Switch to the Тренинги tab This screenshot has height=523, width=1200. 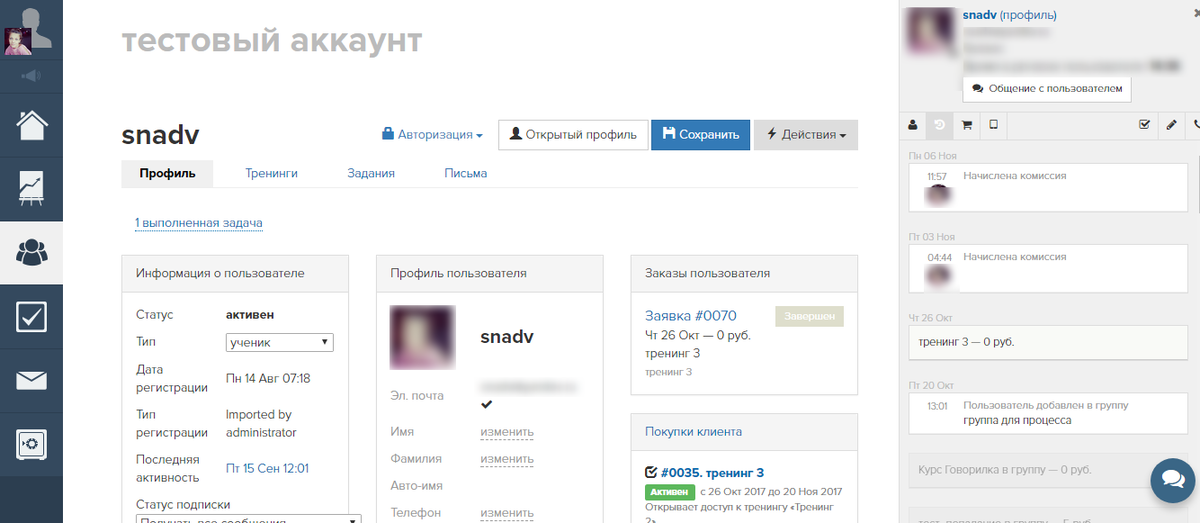272,173
